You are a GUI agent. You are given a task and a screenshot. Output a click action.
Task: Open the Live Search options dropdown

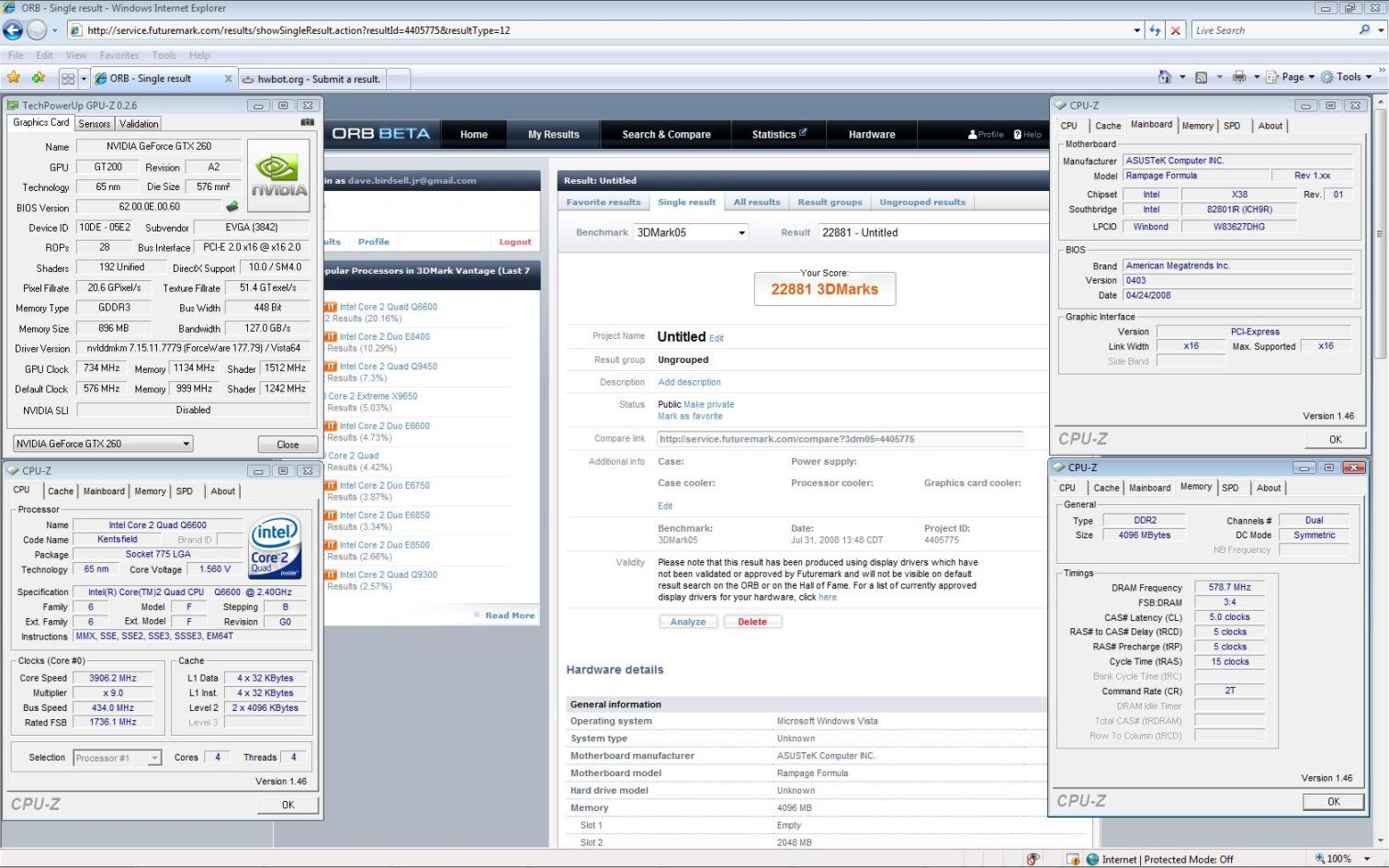pos(1380,30)
